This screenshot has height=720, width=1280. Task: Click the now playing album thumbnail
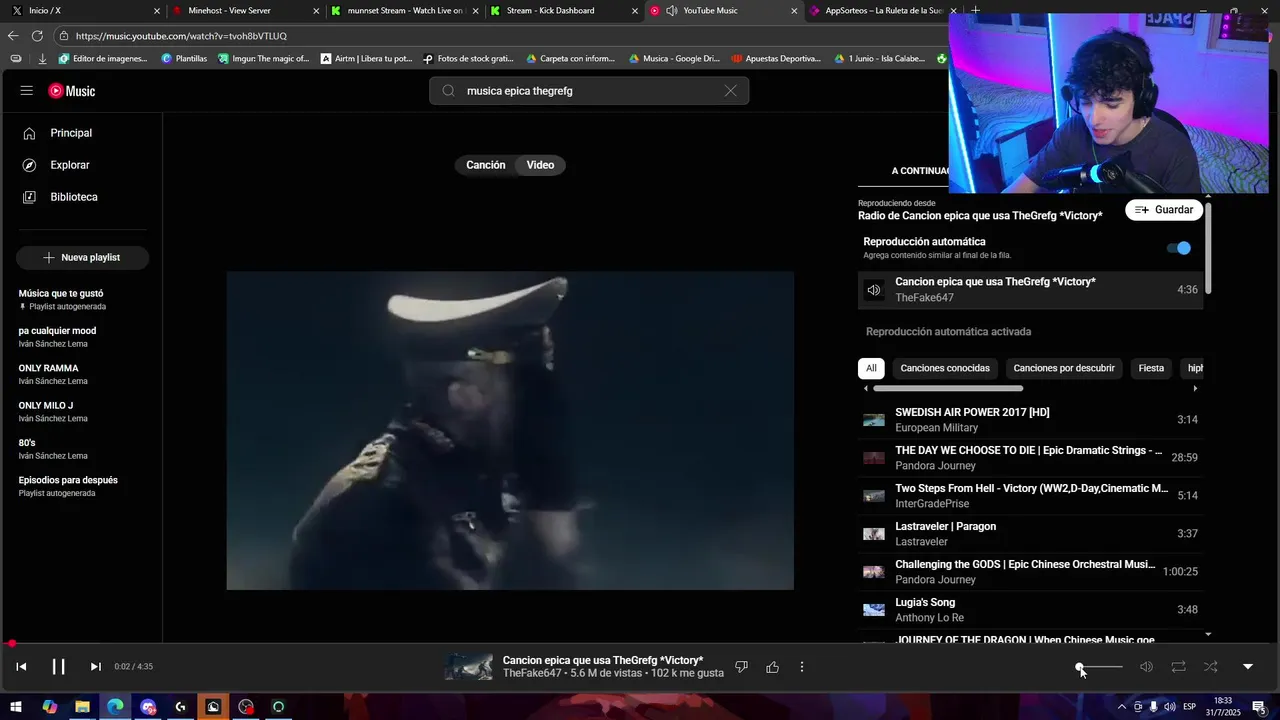tap(469, 667)
